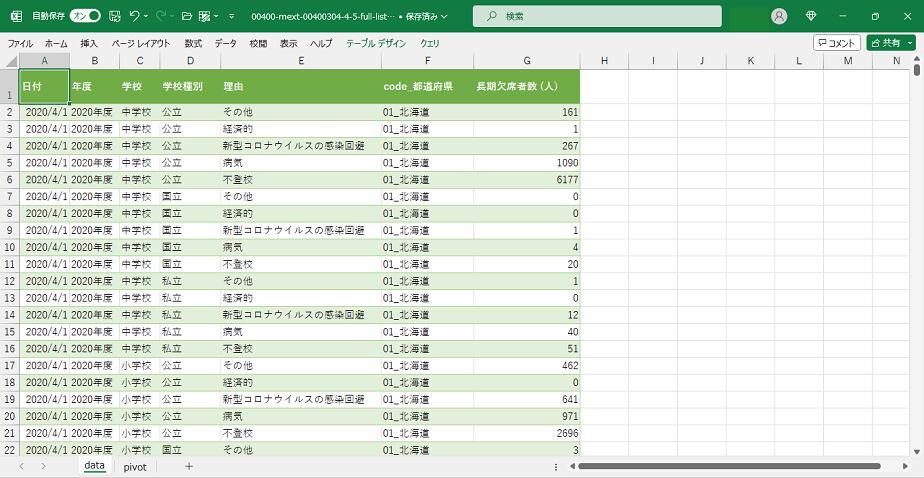The height and width of the screenshot is (478, 924).
Task: Click the Undo arrow icon
Action: pyautogui.click(x=135, y=16)
